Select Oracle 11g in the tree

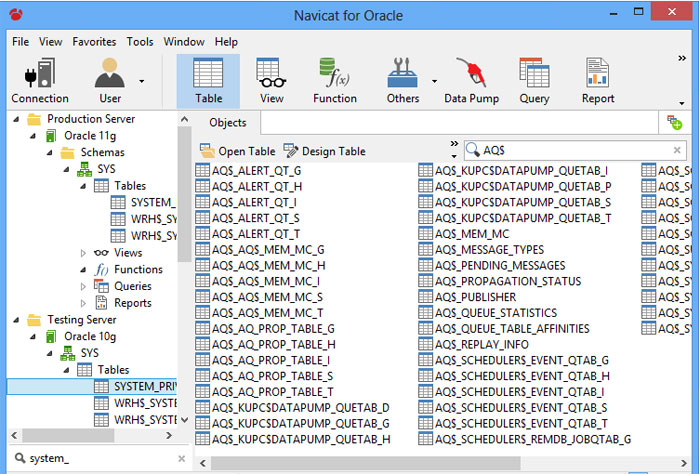[x=81, y=136]
